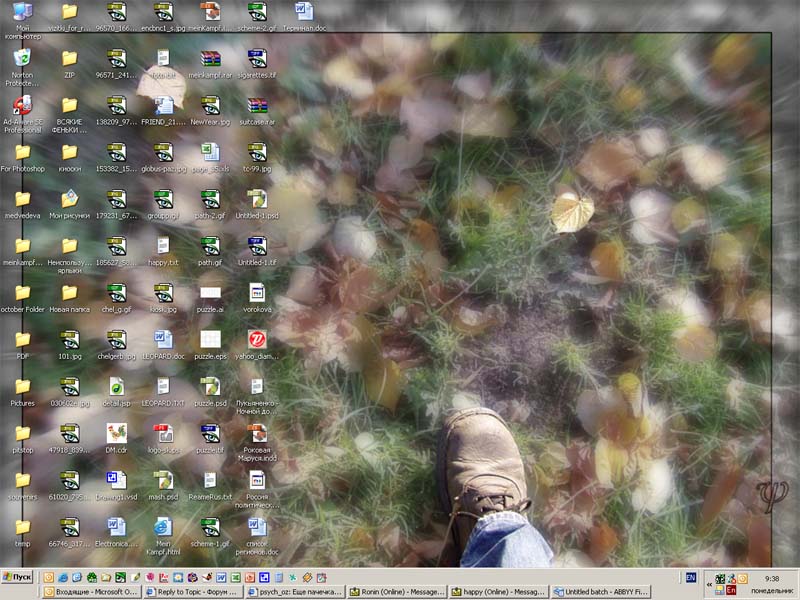Select the scheme-1.gif file
Viewport: 800px width, 600px height.
point(210,534)
